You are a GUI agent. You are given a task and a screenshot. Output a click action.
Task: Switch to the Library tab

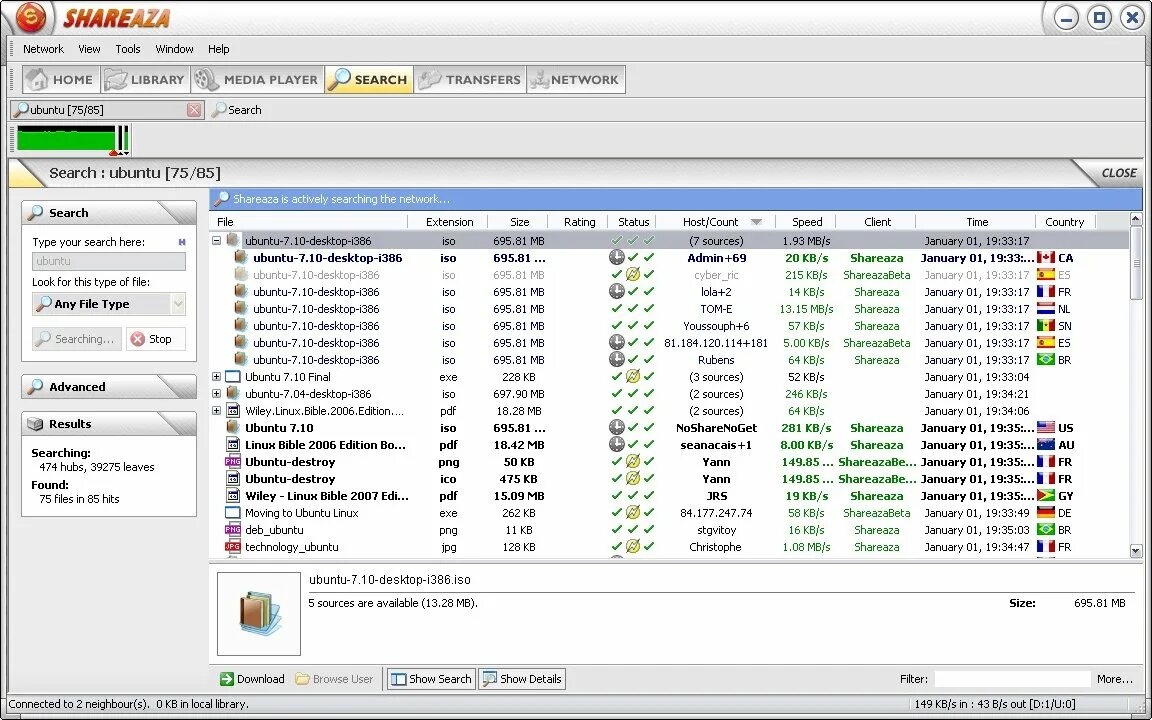click(x=145, y=79)
